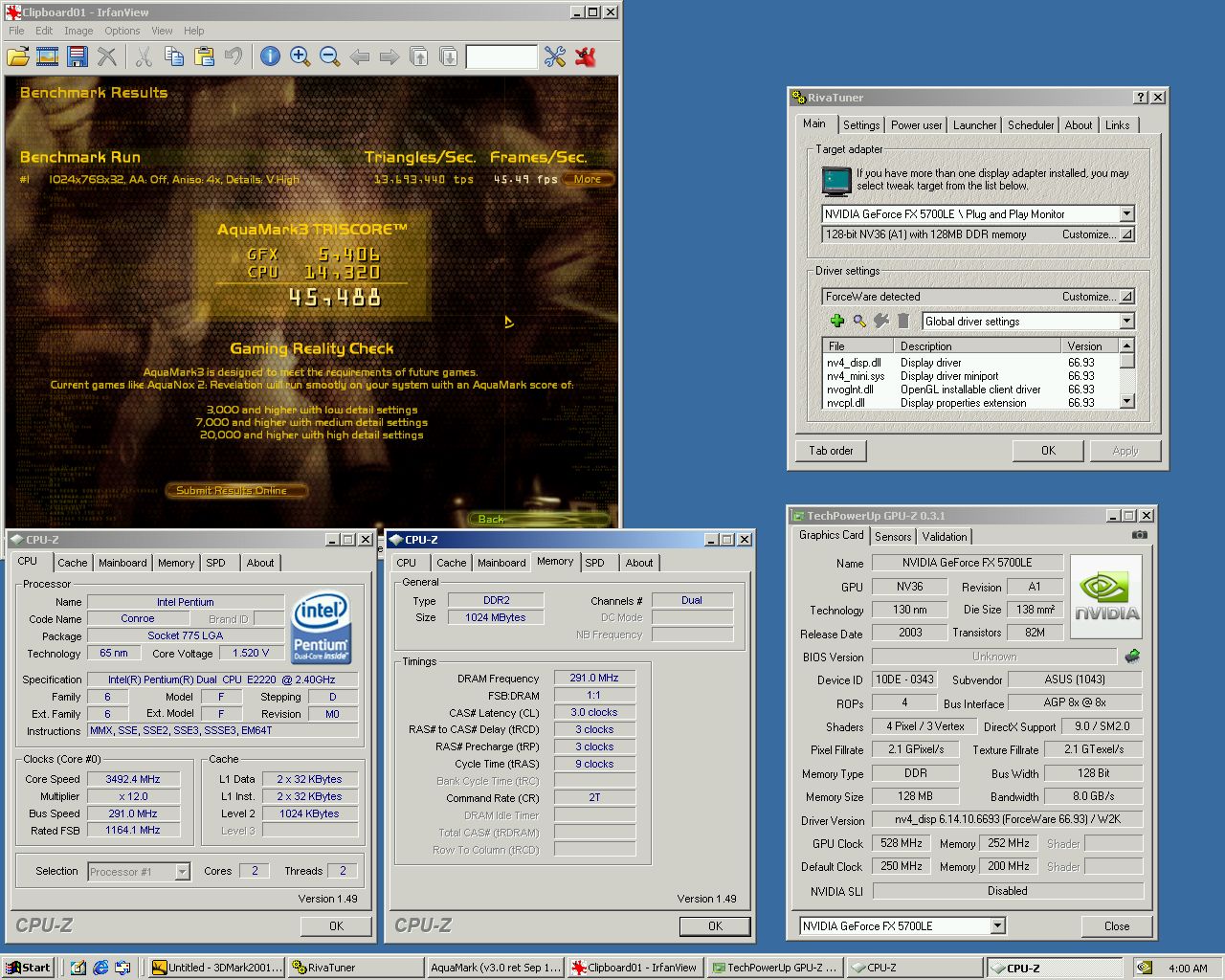Click the next page icon in IrfanView
The height and width of the screenshot is (980, 1225).
(x=448, y=57)
